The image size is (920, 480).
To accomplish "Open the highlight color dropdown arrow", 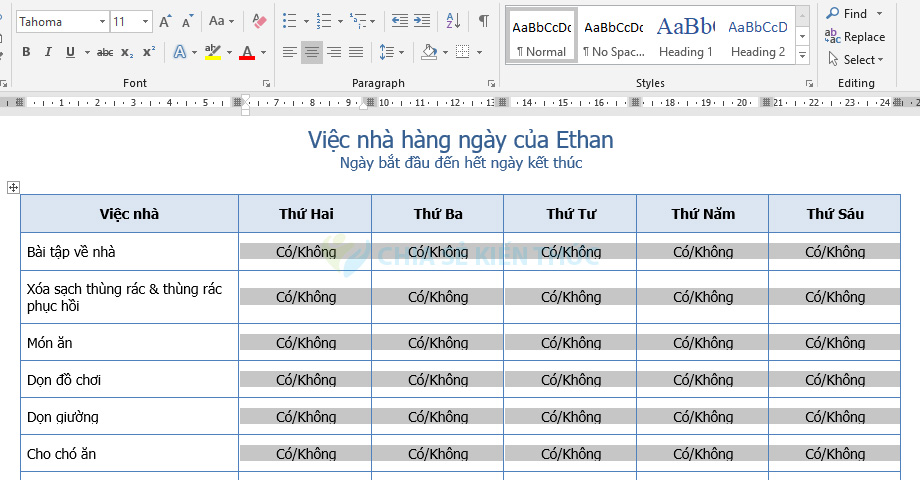I will pyautogui.click(x=229, y=52).
